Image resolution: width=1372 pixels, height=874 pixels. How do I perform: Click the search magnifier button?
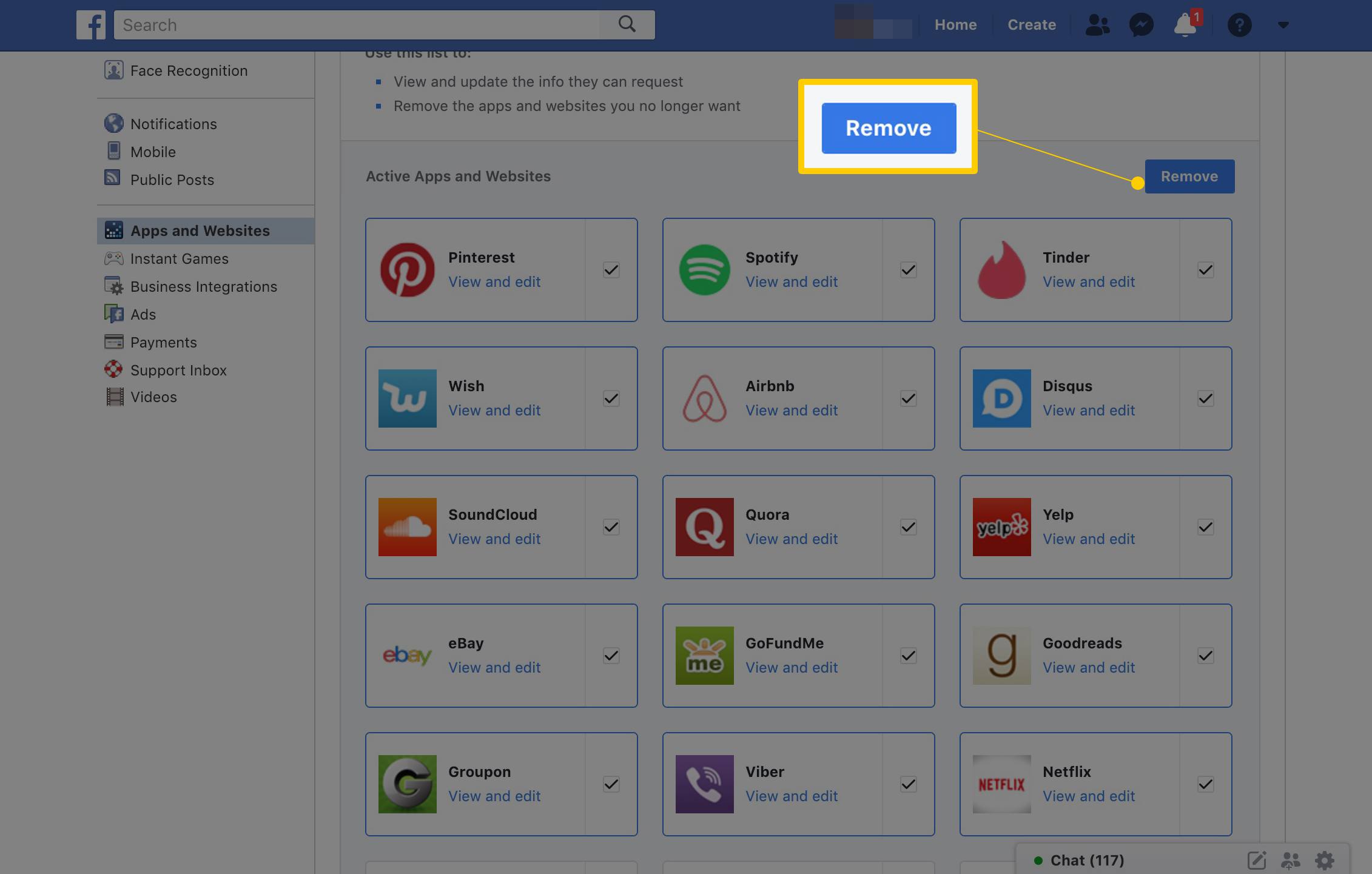627,25
